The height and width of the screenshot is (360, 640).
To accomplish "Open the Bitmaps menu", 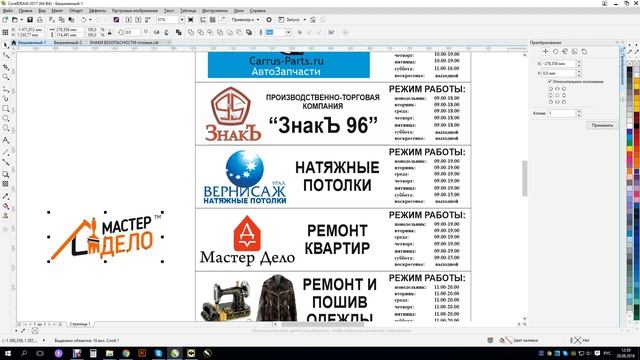I will click(135, 11).
